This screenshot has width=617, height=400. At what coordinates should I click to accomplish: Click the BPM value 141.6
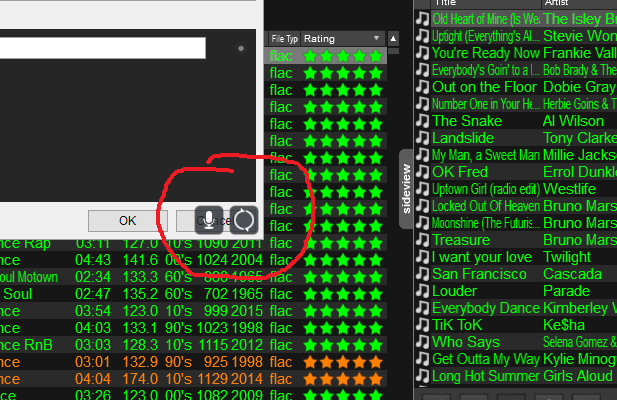pos(140,260)
